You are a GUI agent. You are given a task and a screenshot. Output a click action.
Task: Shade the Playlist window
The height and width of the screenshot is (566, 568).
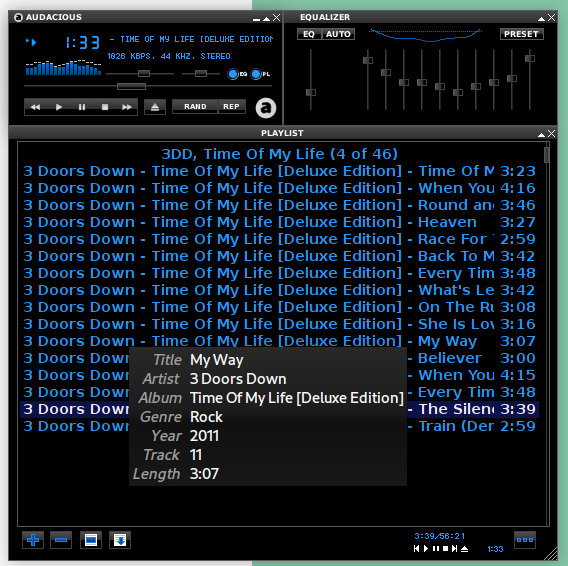coord(542,134)
